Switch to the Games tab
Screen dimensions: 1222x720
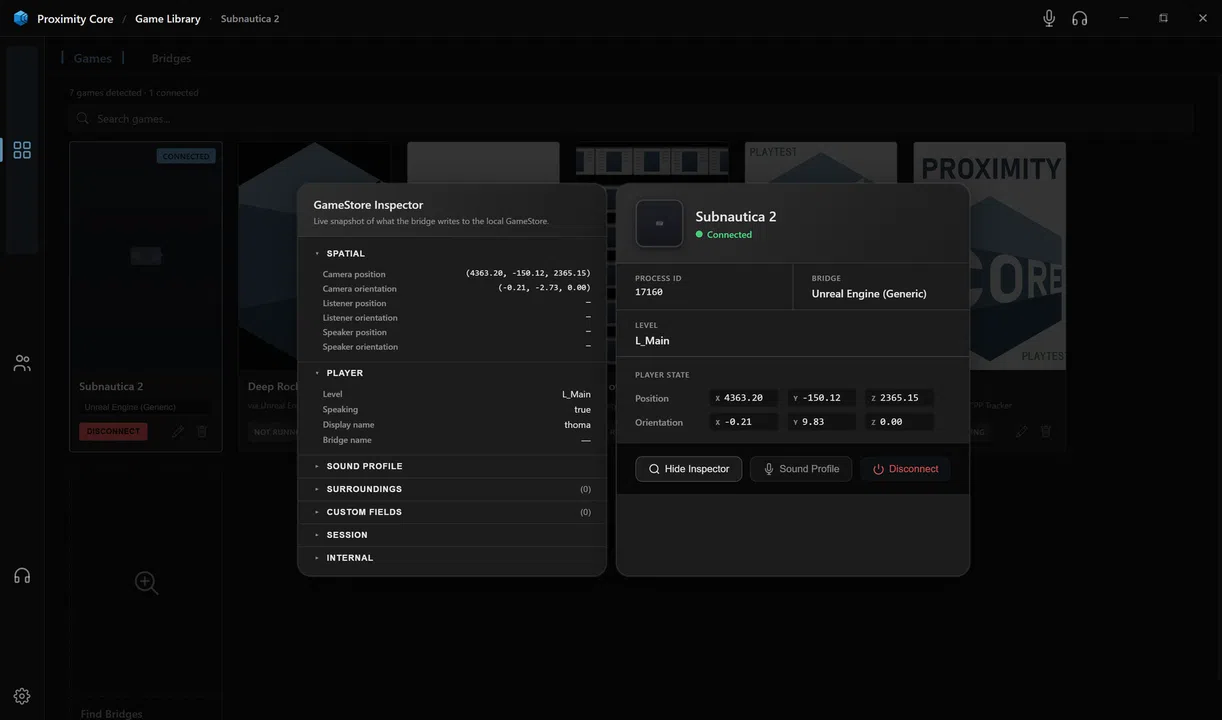(x=93, y=58)
